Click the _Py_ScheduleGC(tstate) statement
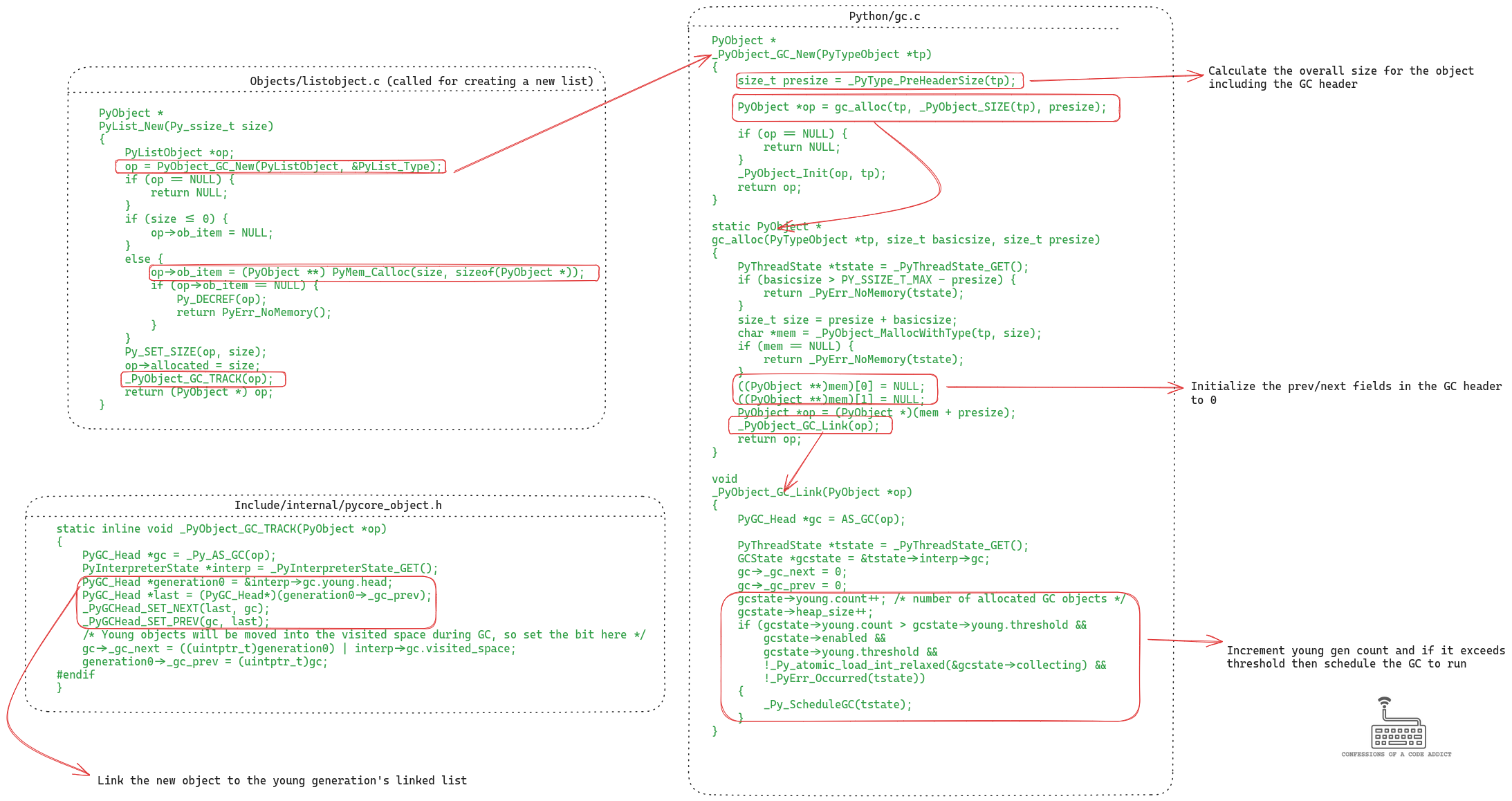 [x=836, y=704]
